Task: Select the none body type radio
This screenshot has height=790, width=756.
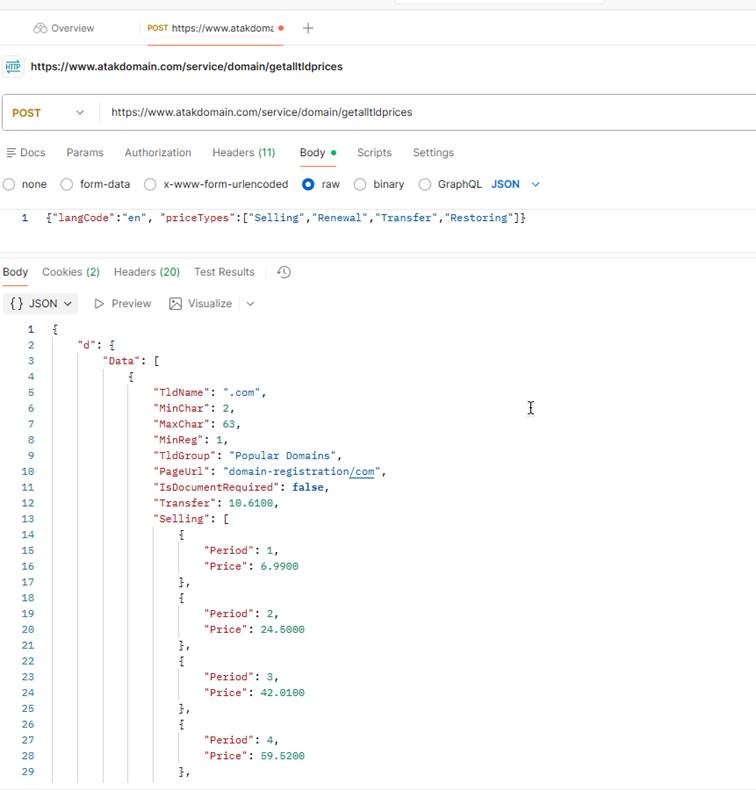Action: point(9,184)
